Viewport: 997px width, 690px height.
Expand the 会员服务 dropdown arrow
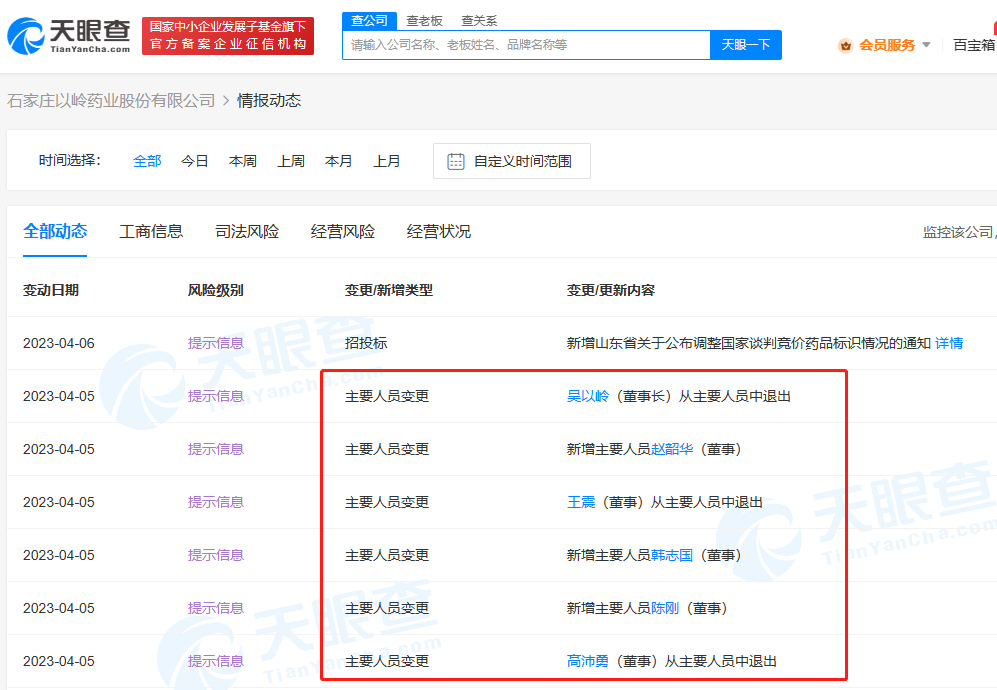click(926, 45)
